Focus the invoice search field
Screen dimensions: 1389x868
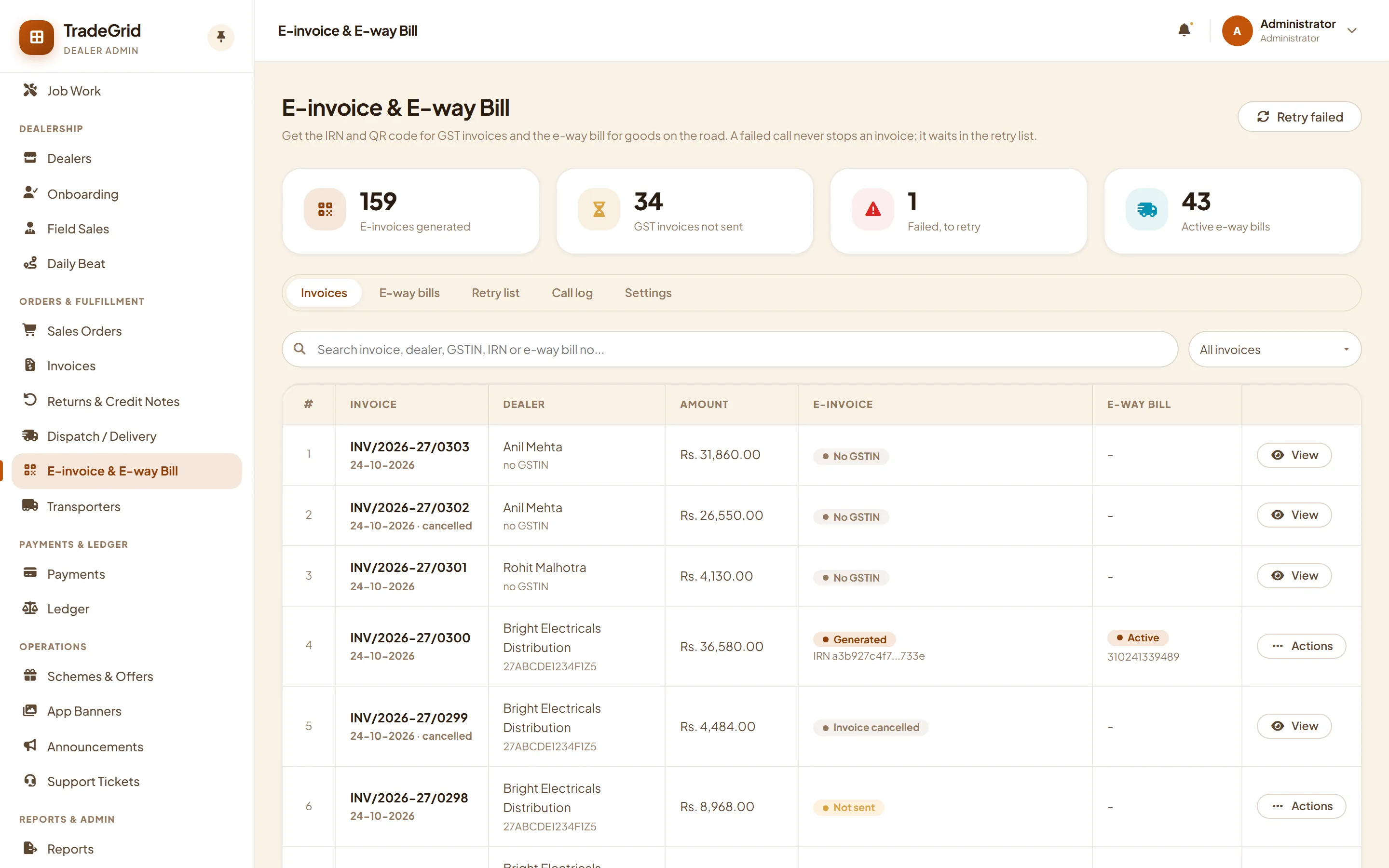click(730, 349)
